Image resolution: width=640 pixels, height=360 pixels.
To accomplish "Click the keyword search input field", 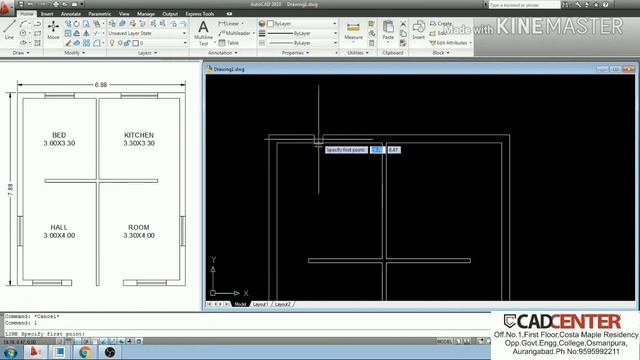I will point(524,4).
